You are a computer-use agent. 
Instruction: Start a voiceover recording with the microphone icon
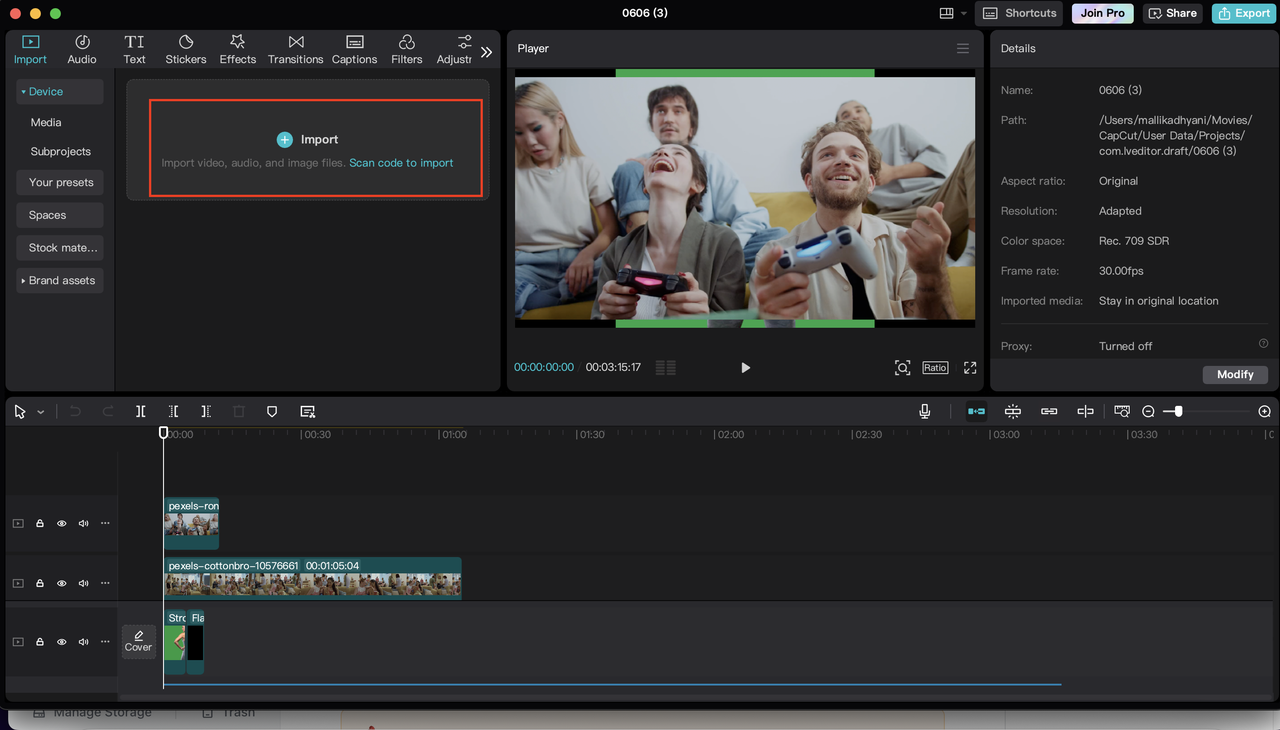tap(925, 411)
